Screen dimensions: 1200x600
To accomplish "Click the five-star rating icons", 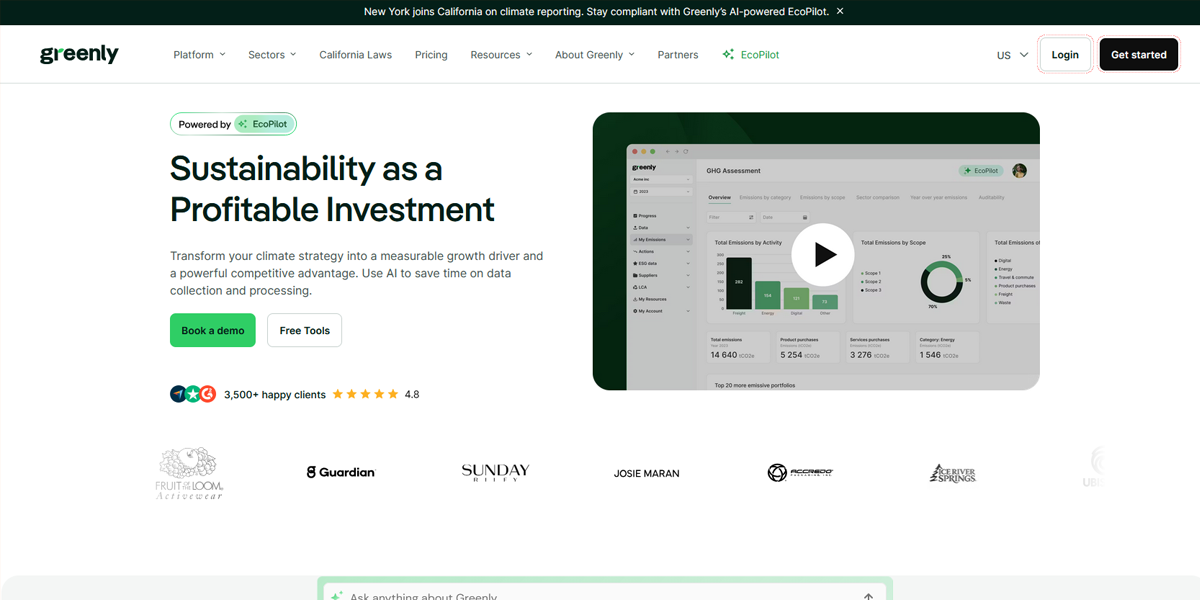I will [365, 394].
